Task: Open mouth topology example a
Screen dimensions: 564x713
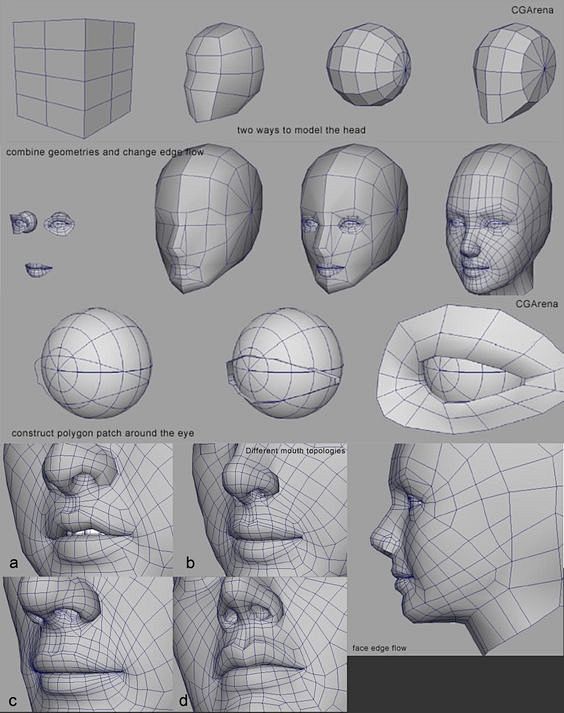Action: click(x=88, y=509)
